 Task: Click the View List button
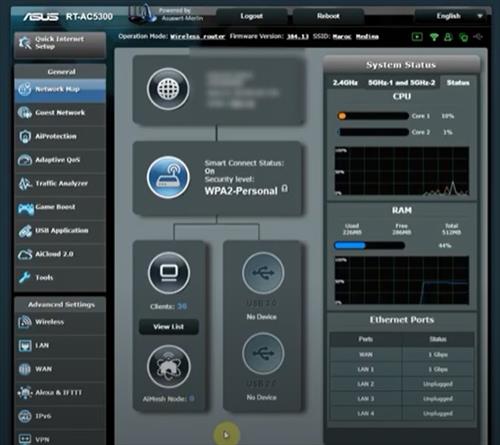click(169, 327)
